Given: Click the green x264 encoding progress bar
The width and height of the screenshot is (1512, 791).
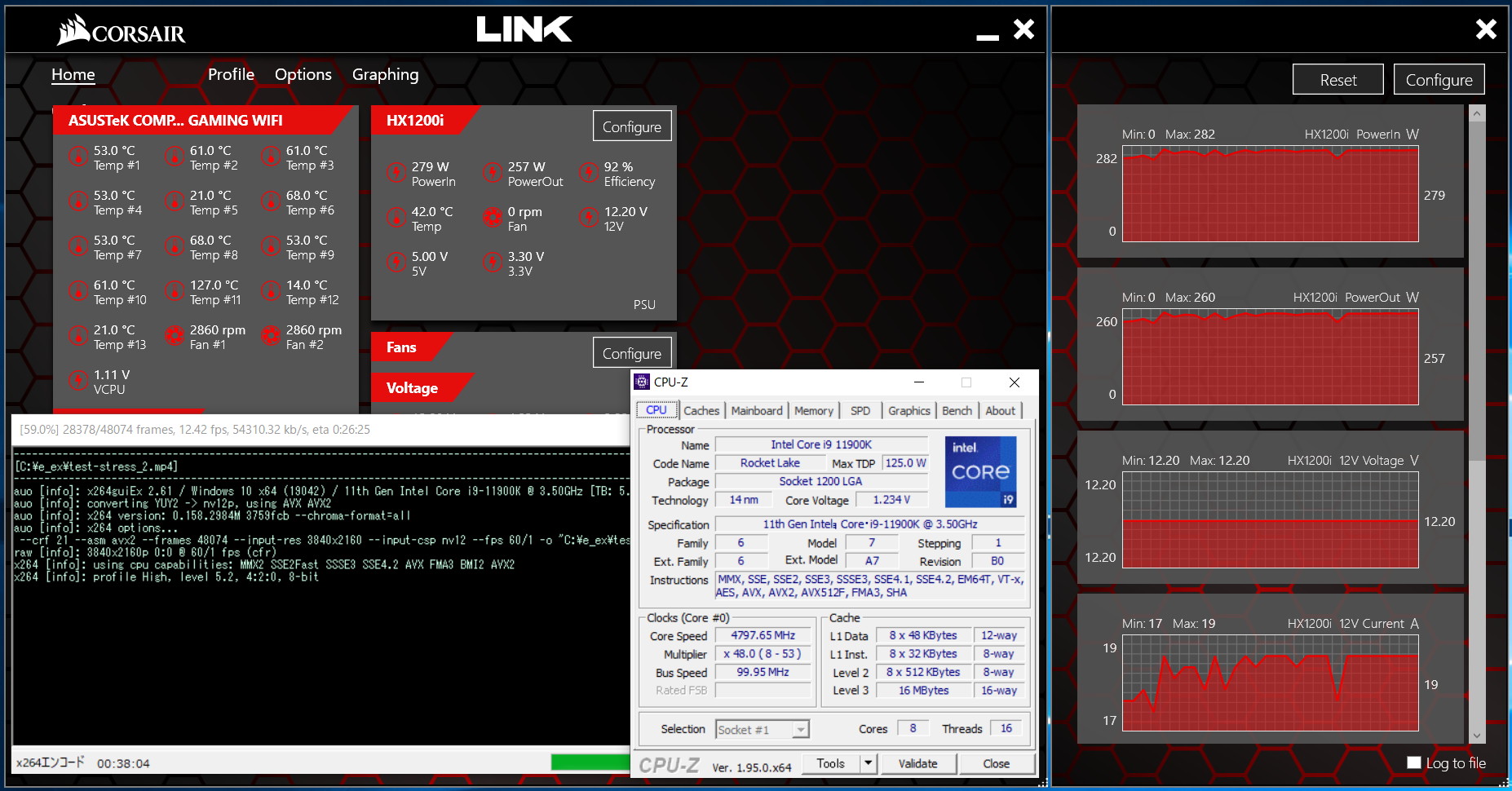Looking at the screenshot, I should [x=590, y=762].
